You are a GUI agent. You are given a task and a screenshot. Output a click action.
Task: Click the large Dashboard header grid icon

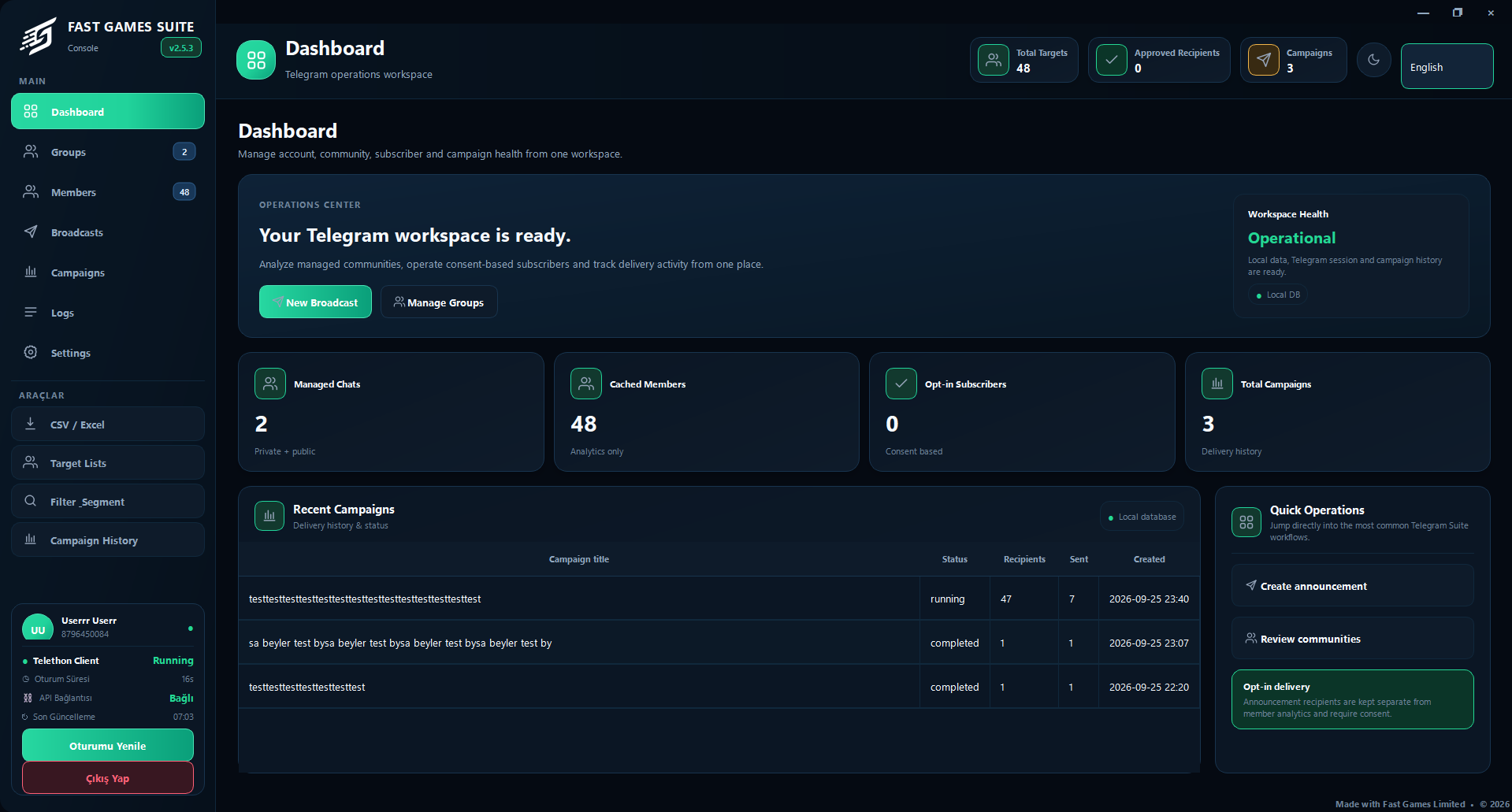256,60
